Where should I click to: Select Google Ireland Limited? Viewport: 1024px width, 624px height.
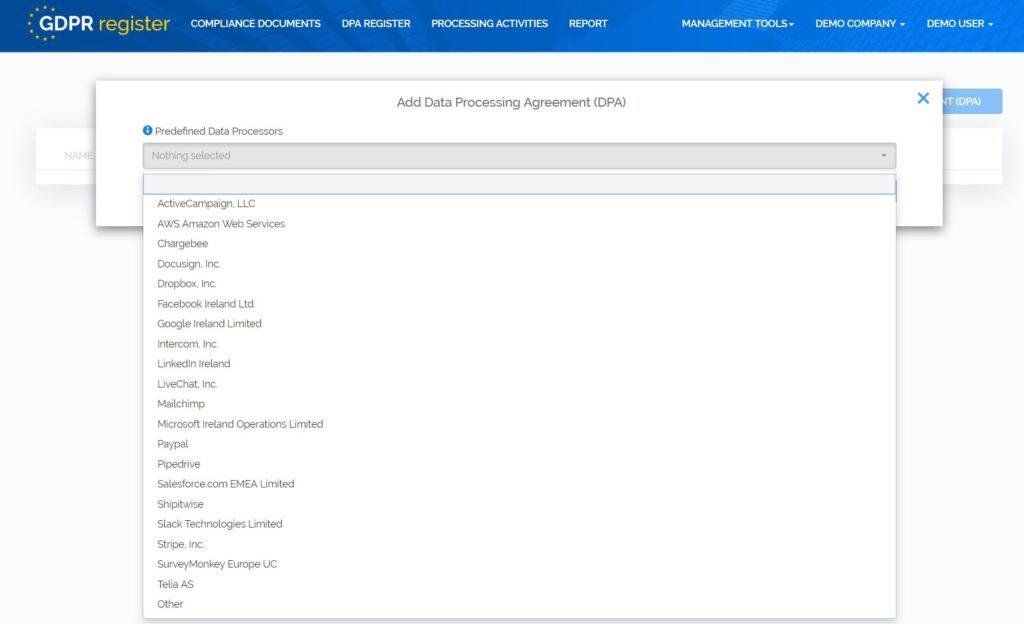click(519, 324)
